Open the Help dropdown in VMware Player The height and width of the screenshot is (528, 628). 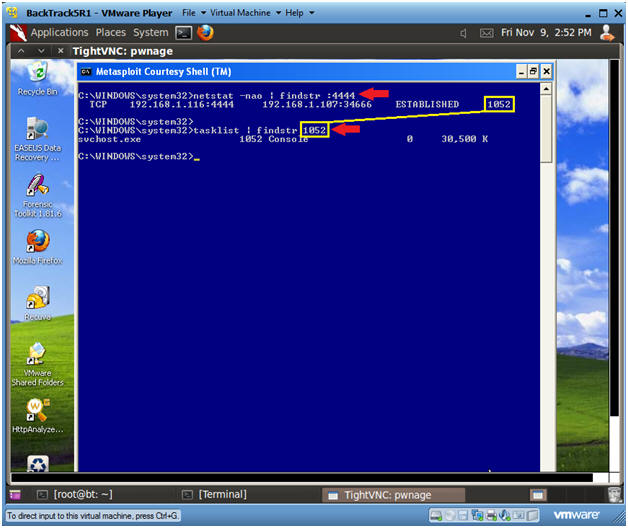299,13
